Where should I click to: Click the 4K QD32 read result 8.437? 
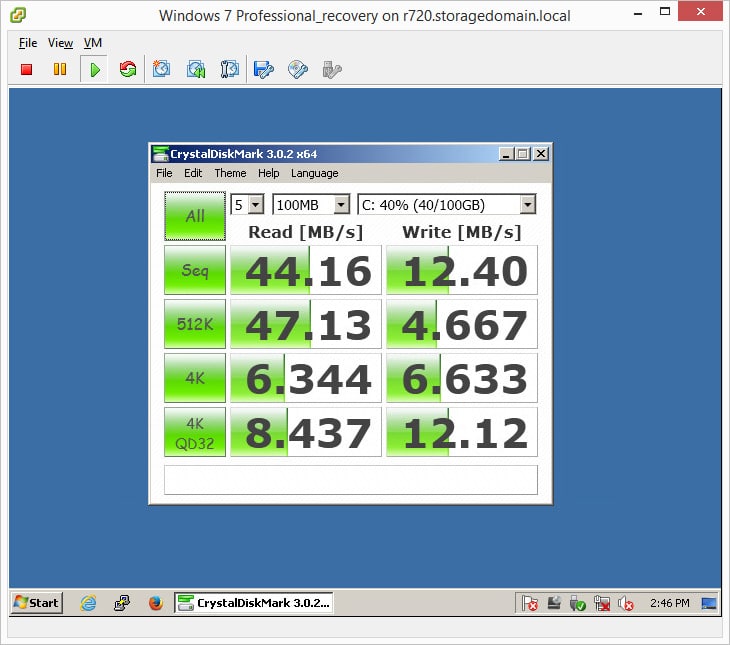pos(306,432)
